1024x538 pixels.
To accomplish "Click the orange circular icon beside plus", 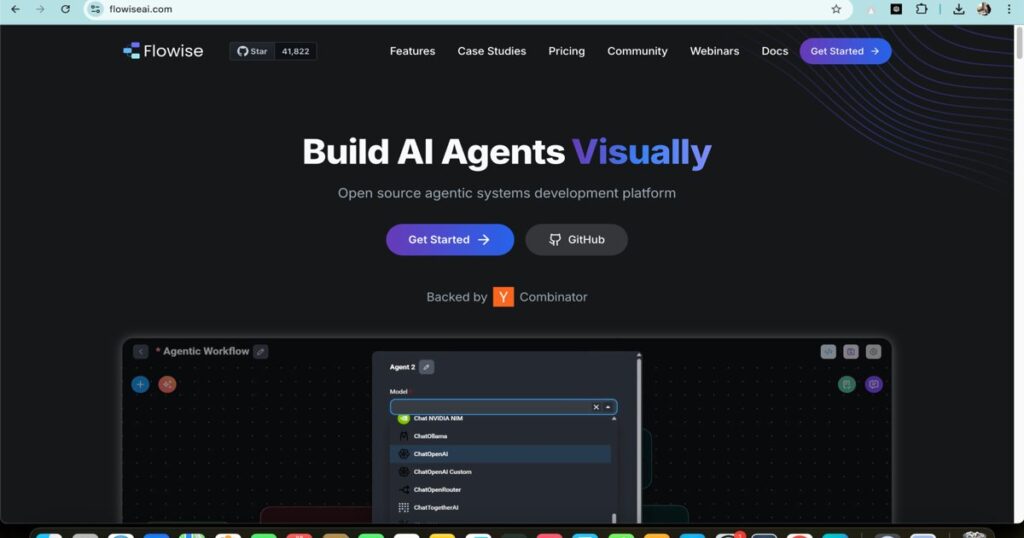I will tap(167, 385).
